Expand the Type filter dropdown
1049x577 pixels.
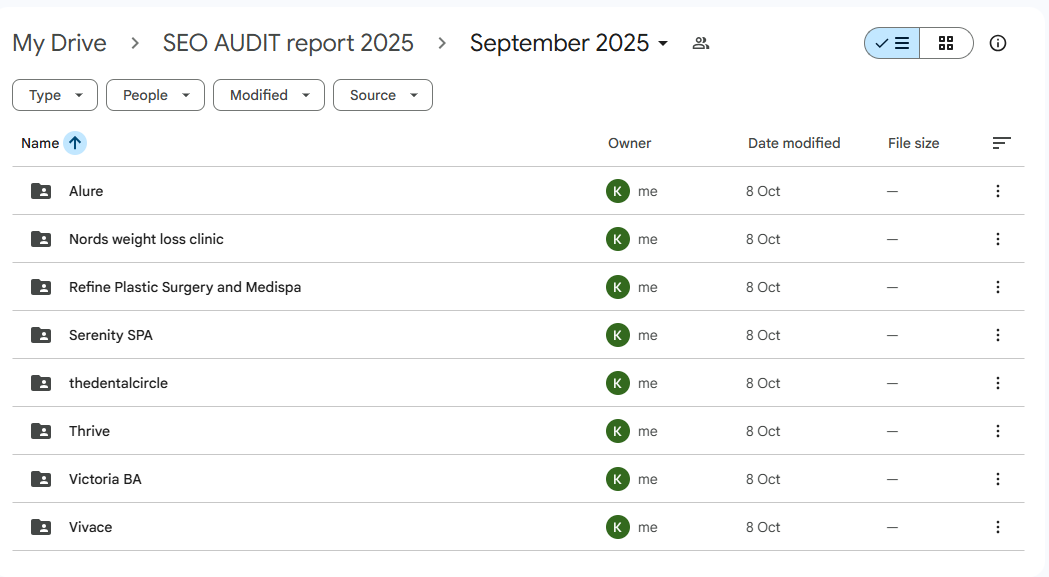pyautogui.click(x=55, y=95)
